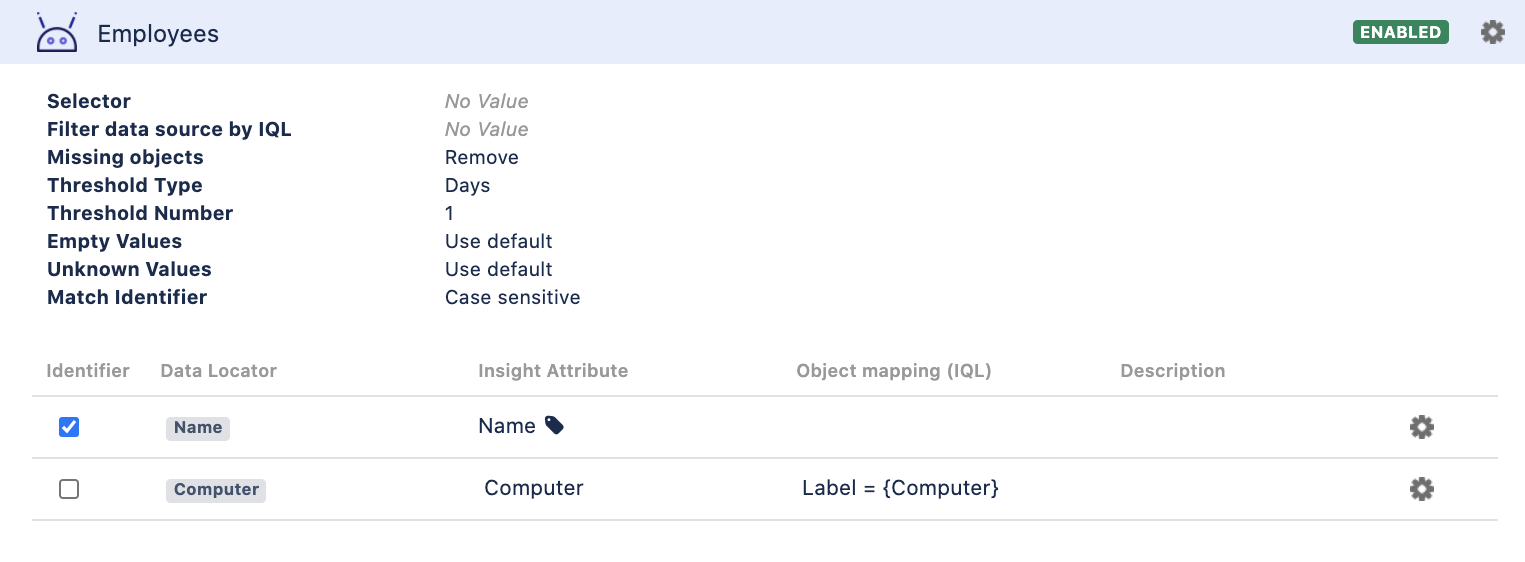Screen dimensions: 1525x562
Task: Click the Missing objects Remove value
Action: coord(482,157)
